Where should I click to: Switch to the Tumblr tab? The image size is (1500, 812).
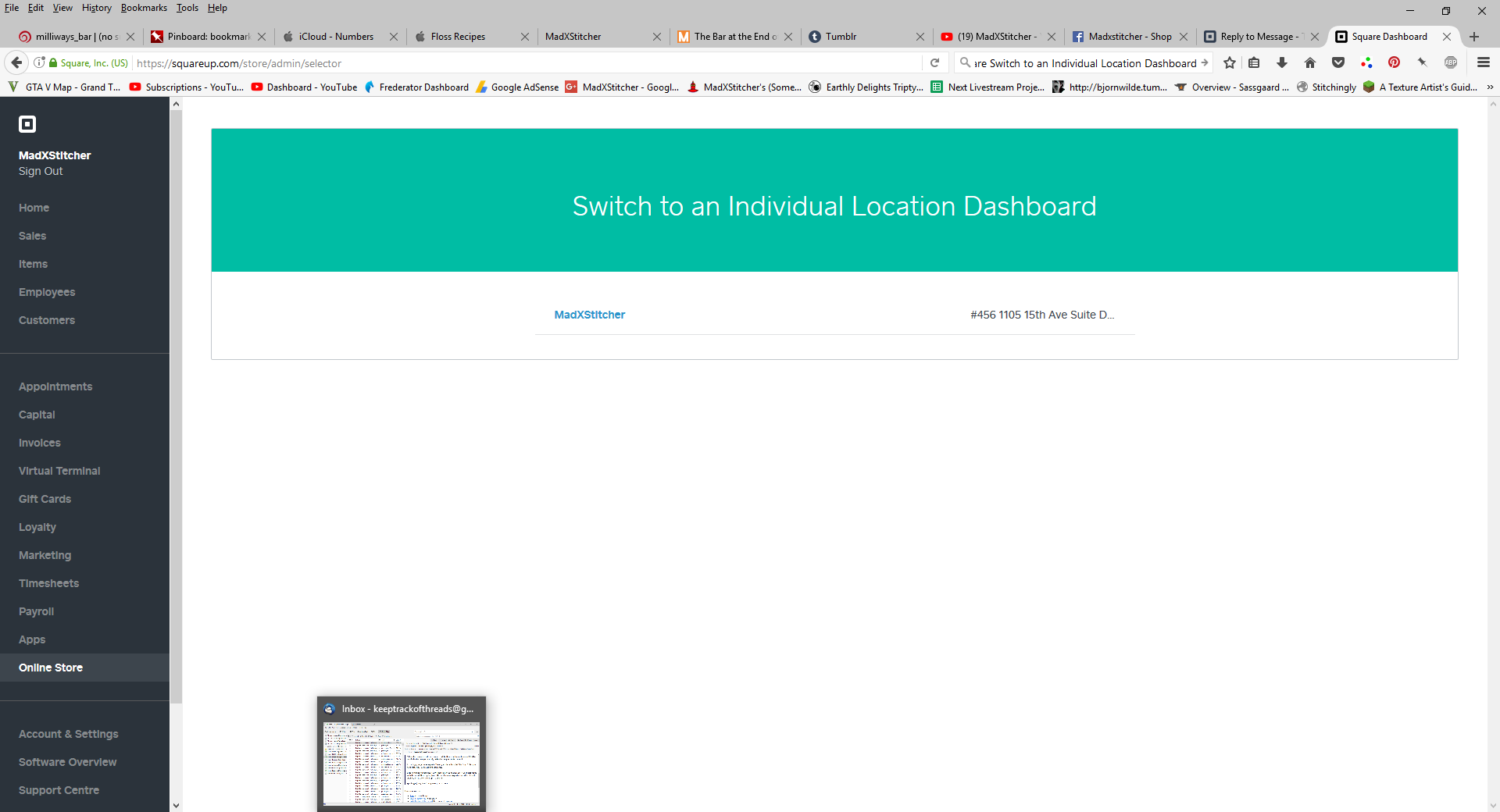coord(841,36)
